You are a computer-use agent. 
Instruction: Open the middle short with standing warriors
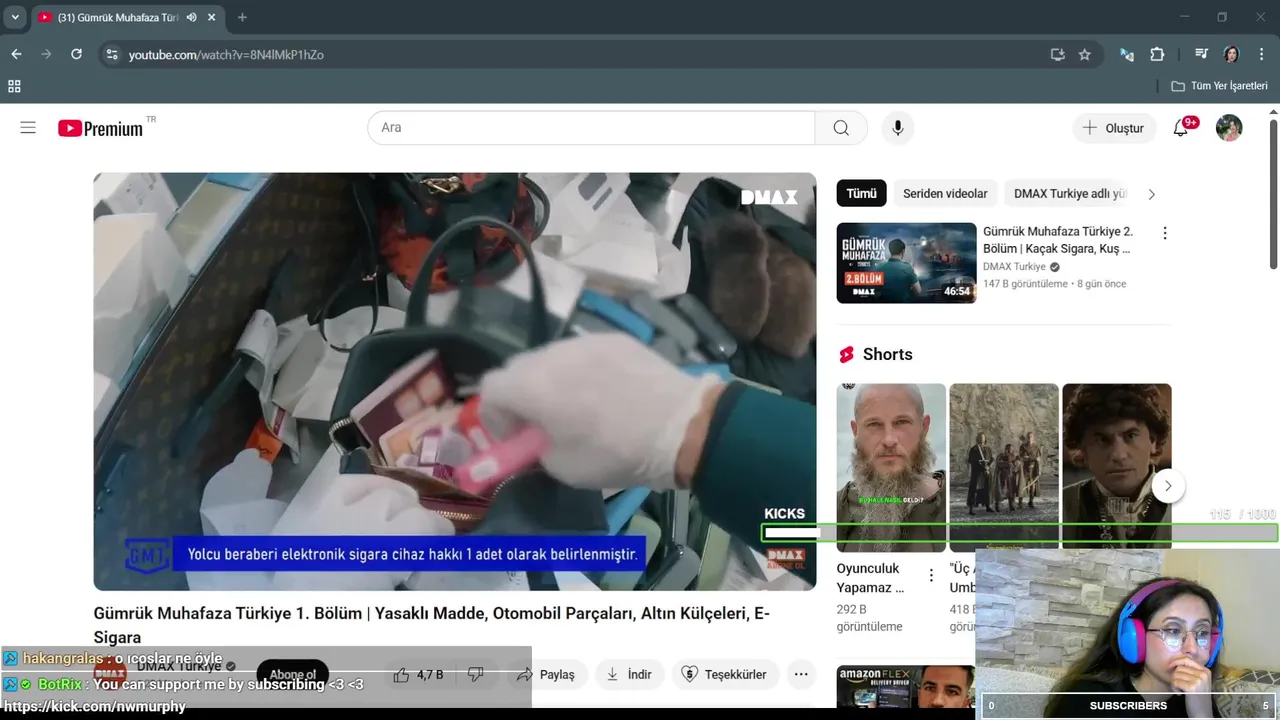(1004, 466)
